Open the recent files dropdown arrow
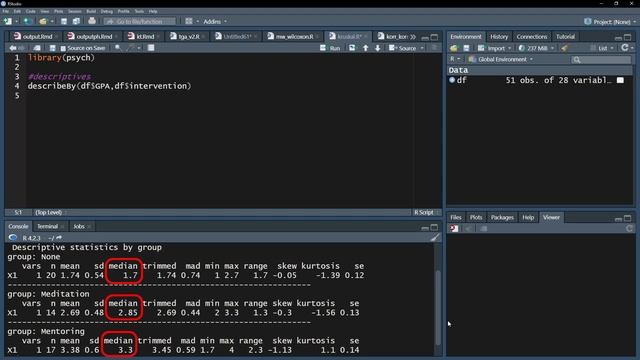 pyautogui.click(x=52, y=21)
